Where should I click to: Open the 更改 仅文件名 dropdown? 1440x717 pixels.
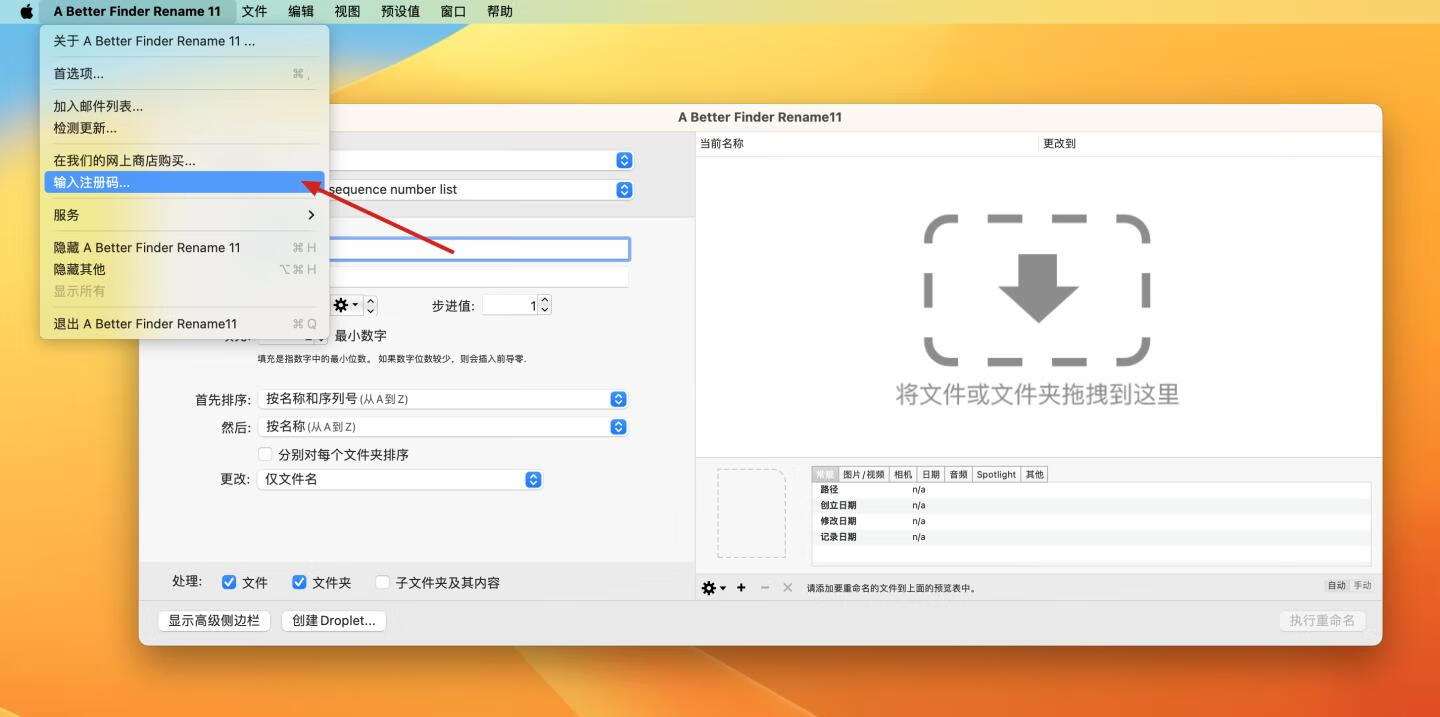(x=400, y=479)
